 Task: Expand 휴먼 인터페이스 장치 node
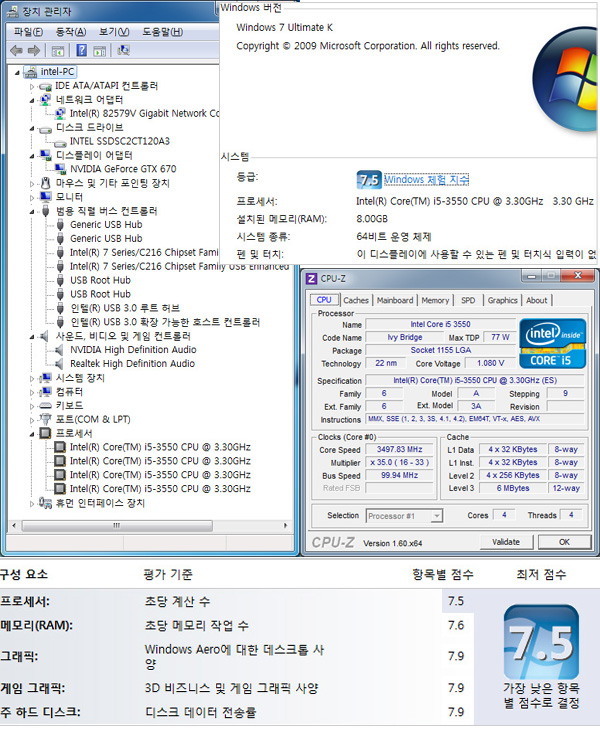[x=32, y=504]
